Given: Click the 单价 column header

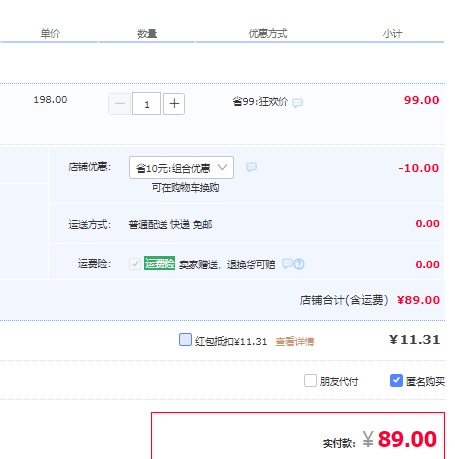Looking at the screenshot, I should [50, 33].
